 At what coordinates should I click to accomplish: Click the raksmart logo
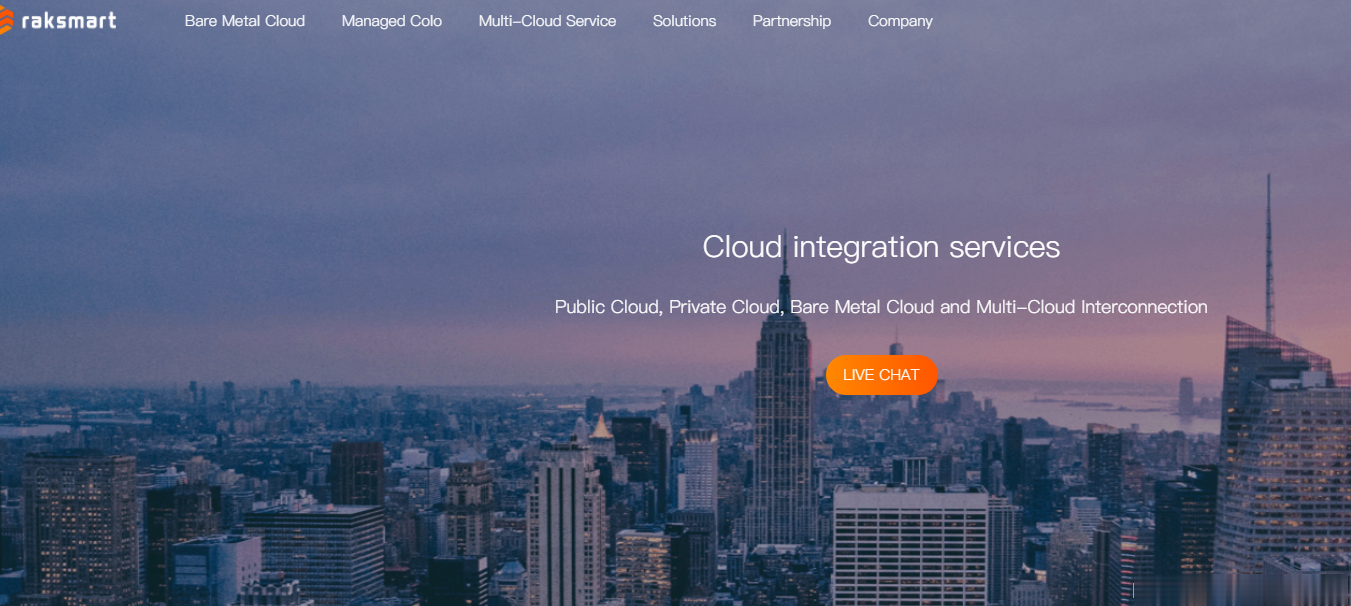click(x=58, y=20)
